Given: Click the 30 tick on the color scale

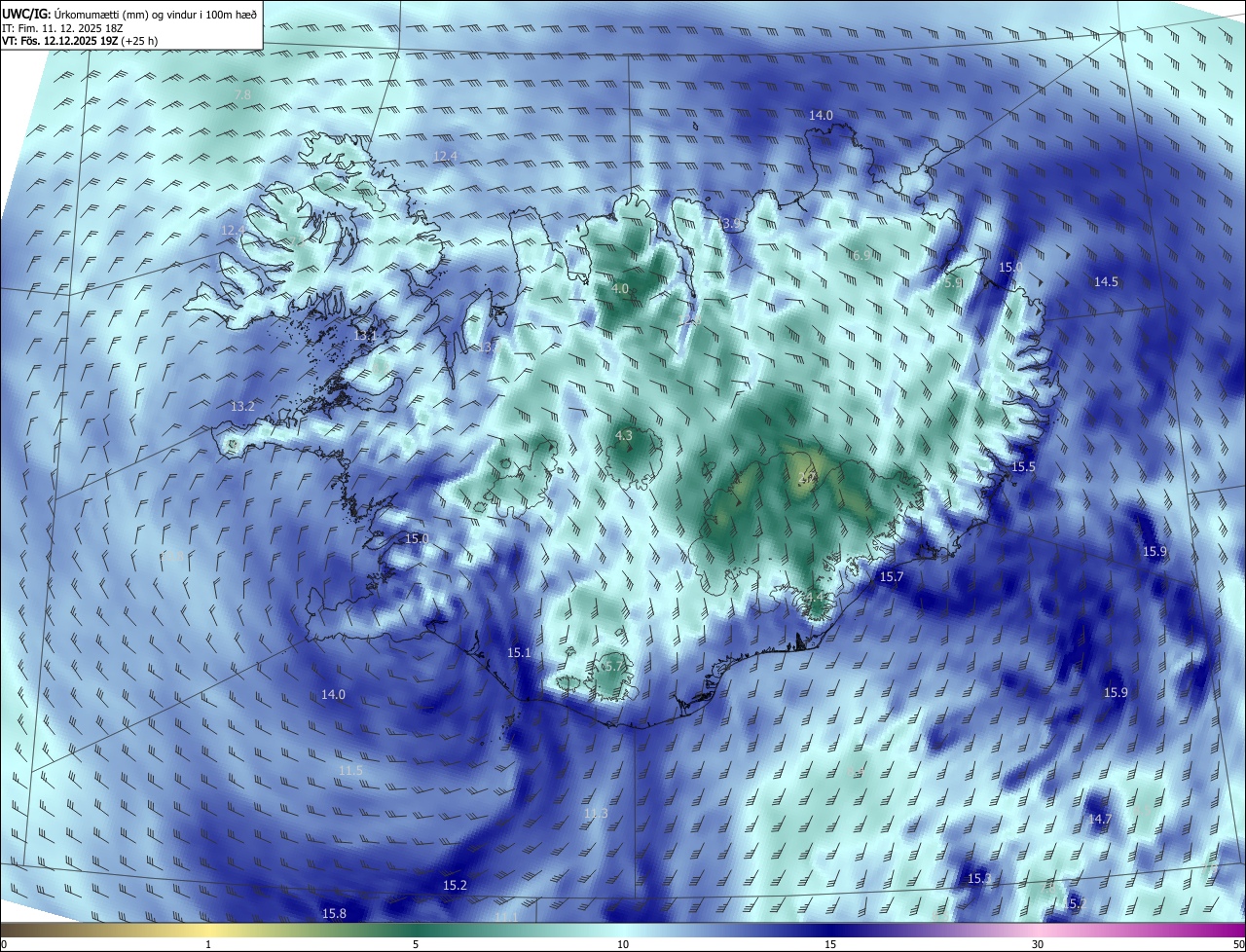Looking at the screenshot, I should tap(1038, 944).
